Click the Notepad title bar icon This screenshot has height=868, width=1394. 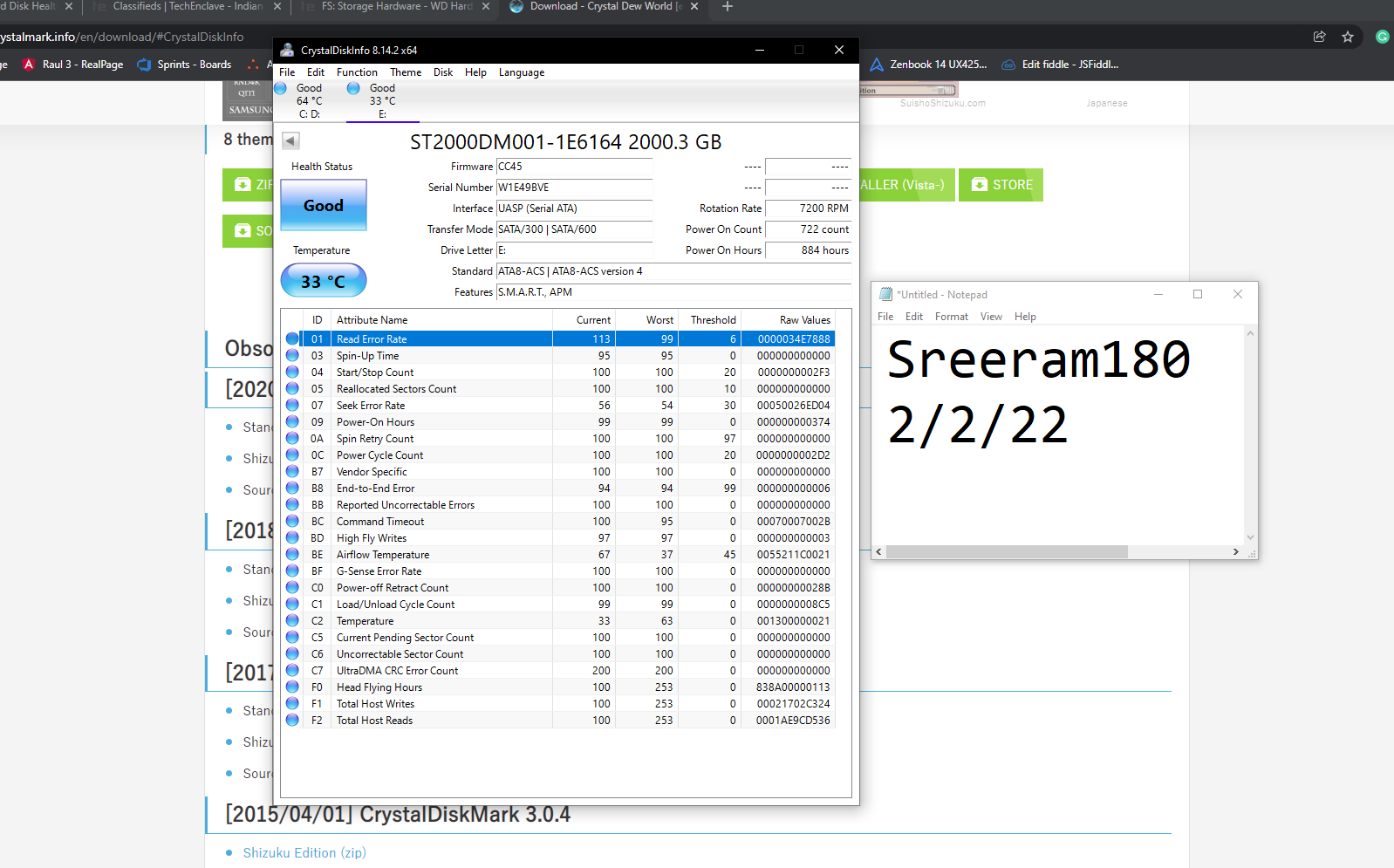point(886,294)
